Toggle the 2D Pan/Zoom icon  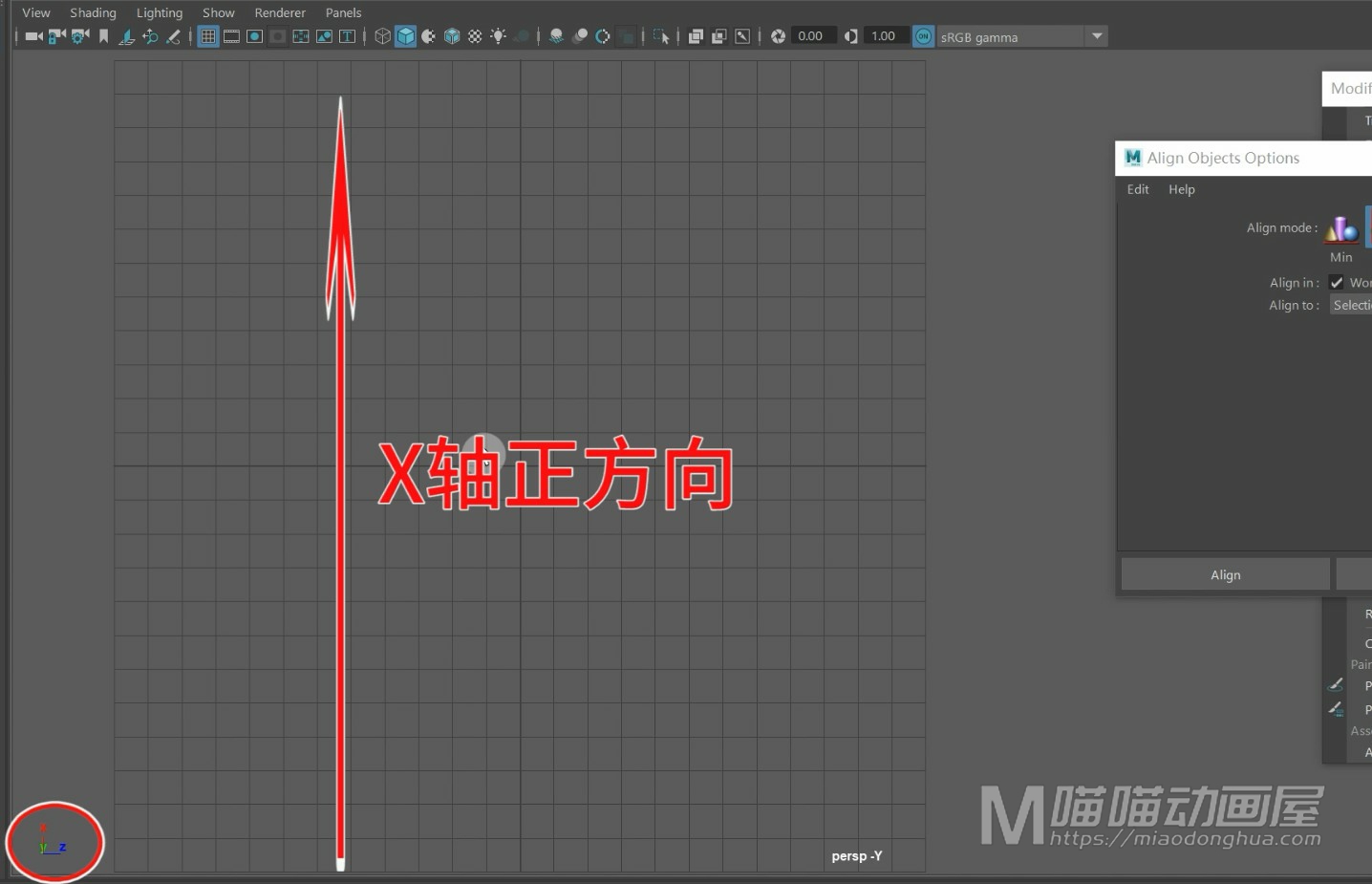point(150,36)
